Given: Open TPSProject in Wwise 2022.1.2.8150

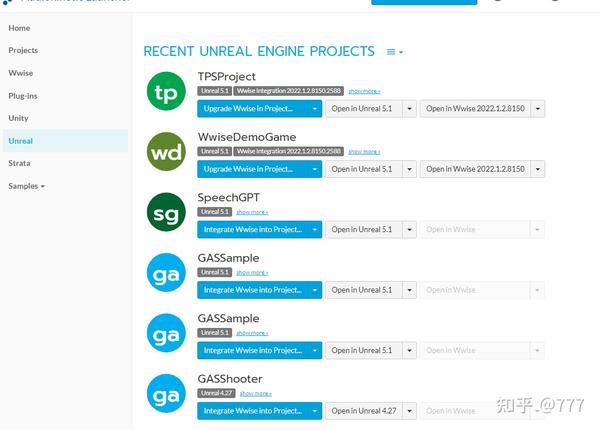Looking at the screenshot, I should click(x=475, y=109).
